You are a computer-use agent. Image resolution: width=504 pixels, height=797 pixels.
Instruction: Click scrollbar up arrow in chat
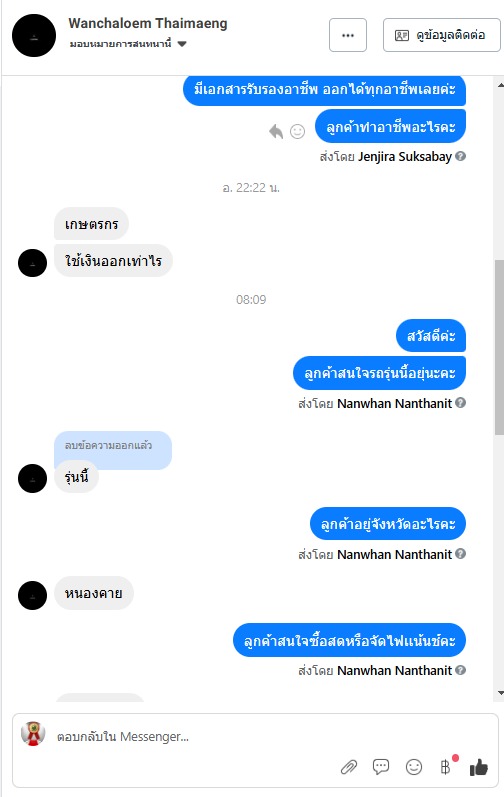[500, 85]
